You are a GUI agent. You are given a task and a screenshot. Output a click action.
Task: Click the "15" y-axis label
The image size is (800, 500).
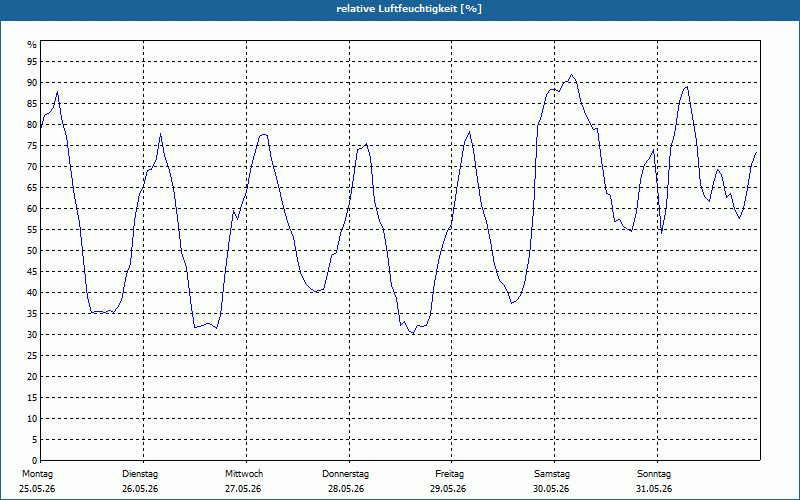[32, 397]
